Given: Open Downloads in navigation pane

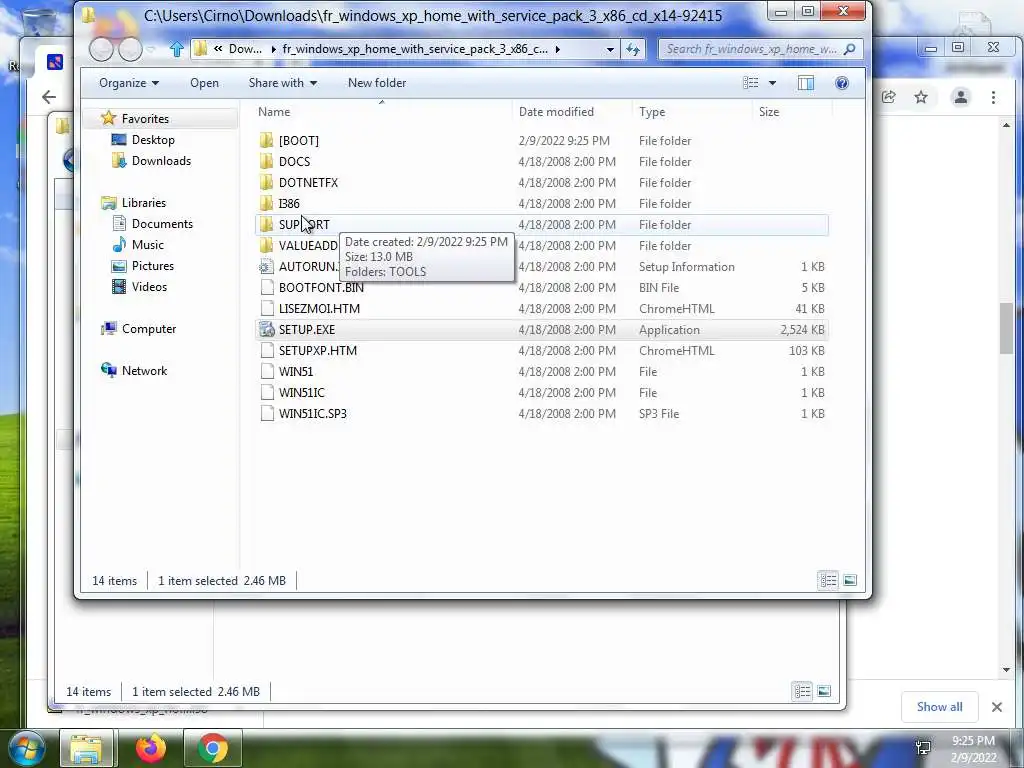Looking at the screenshot, I should tap(161, 161).
